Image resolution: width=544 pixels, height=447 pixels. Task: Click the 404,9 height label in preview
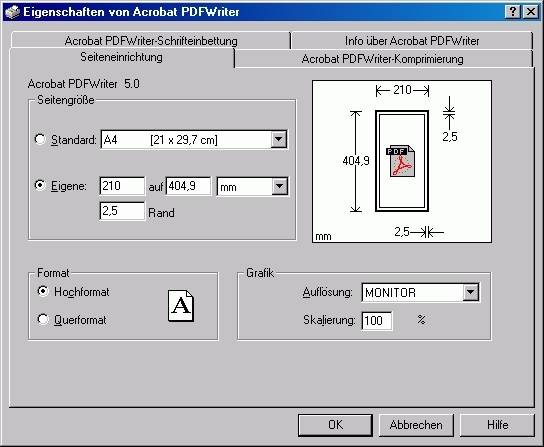pyautogui.click(x=356, y=161)
